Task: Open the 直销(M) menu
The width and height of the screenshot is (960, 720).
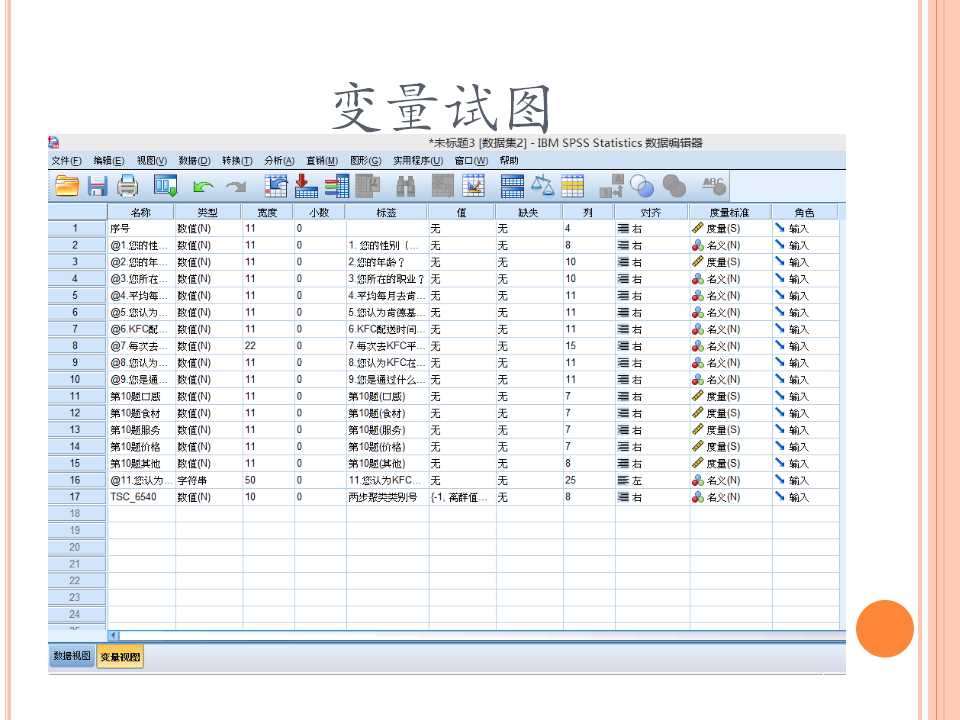Action: 322,160
